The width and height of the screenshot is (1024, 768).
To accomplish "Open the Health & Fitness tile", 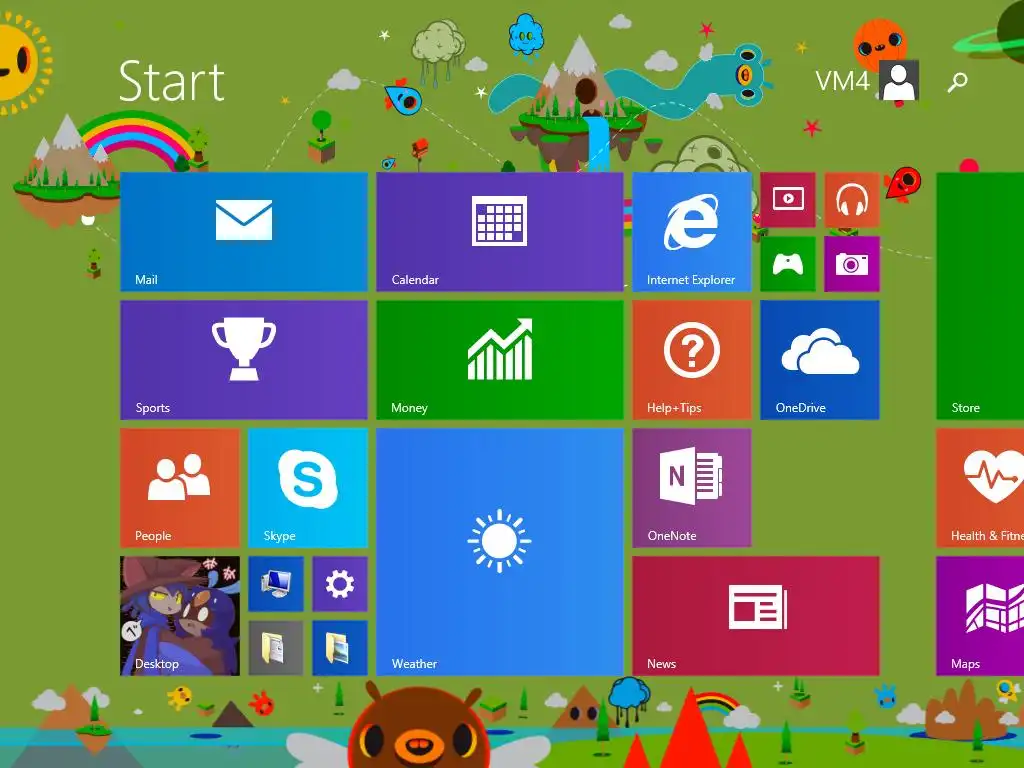I will pos(980,487).
